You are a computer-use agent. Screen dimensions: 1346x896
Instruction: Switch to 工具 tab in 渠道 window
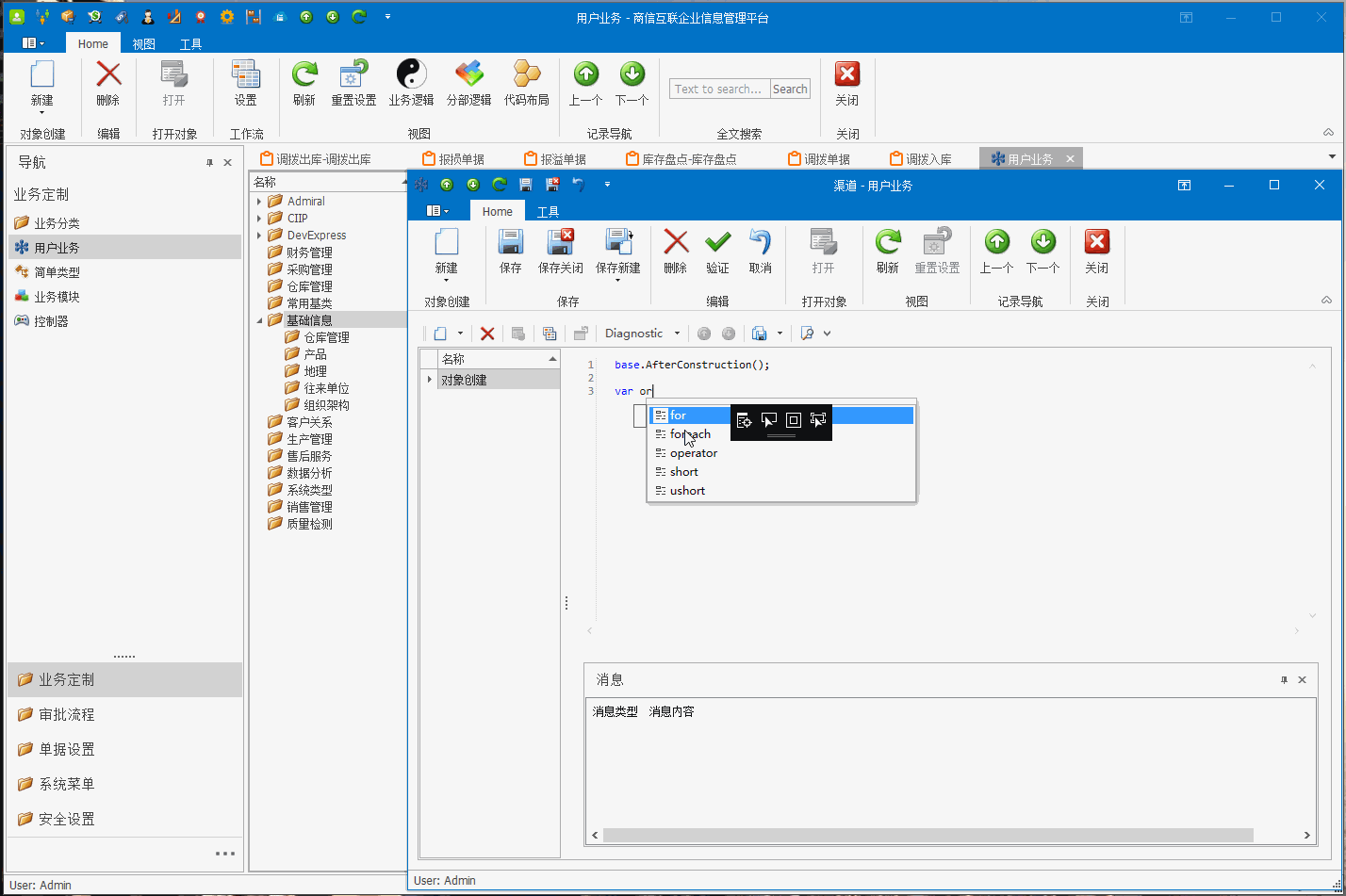[x=548, y=211]
